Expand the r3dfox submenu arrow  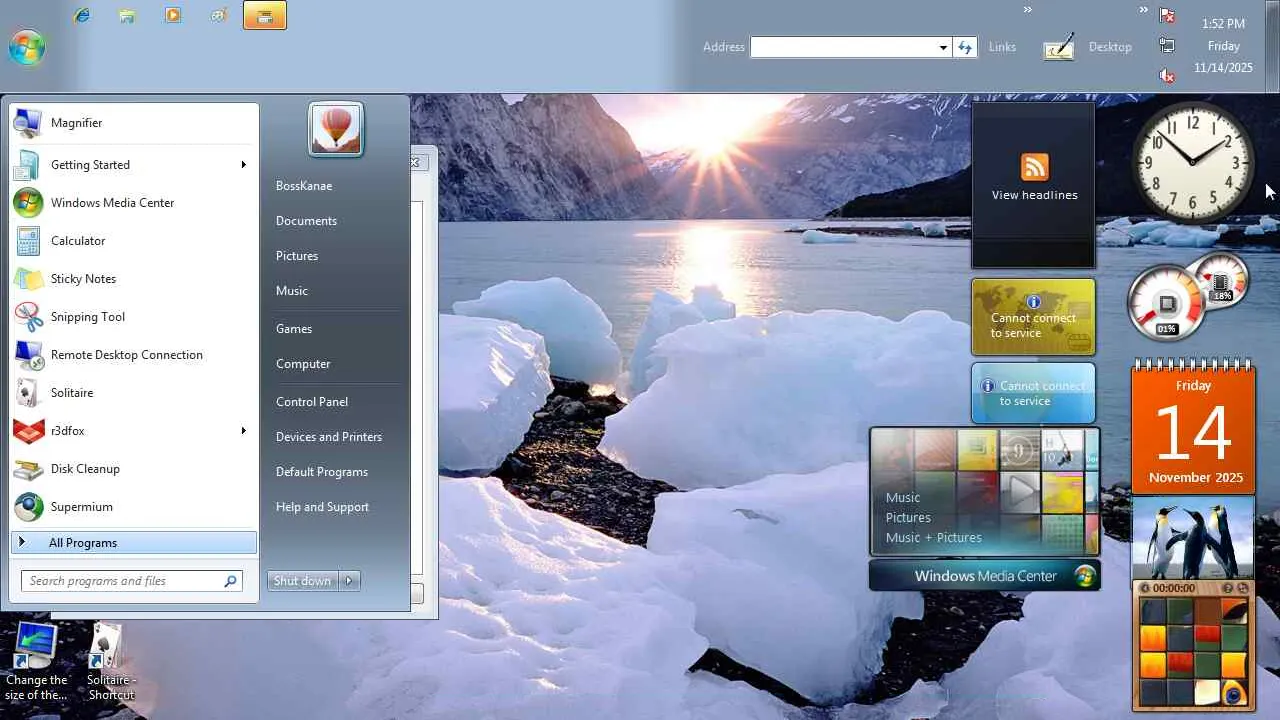[x=243, y=431]
